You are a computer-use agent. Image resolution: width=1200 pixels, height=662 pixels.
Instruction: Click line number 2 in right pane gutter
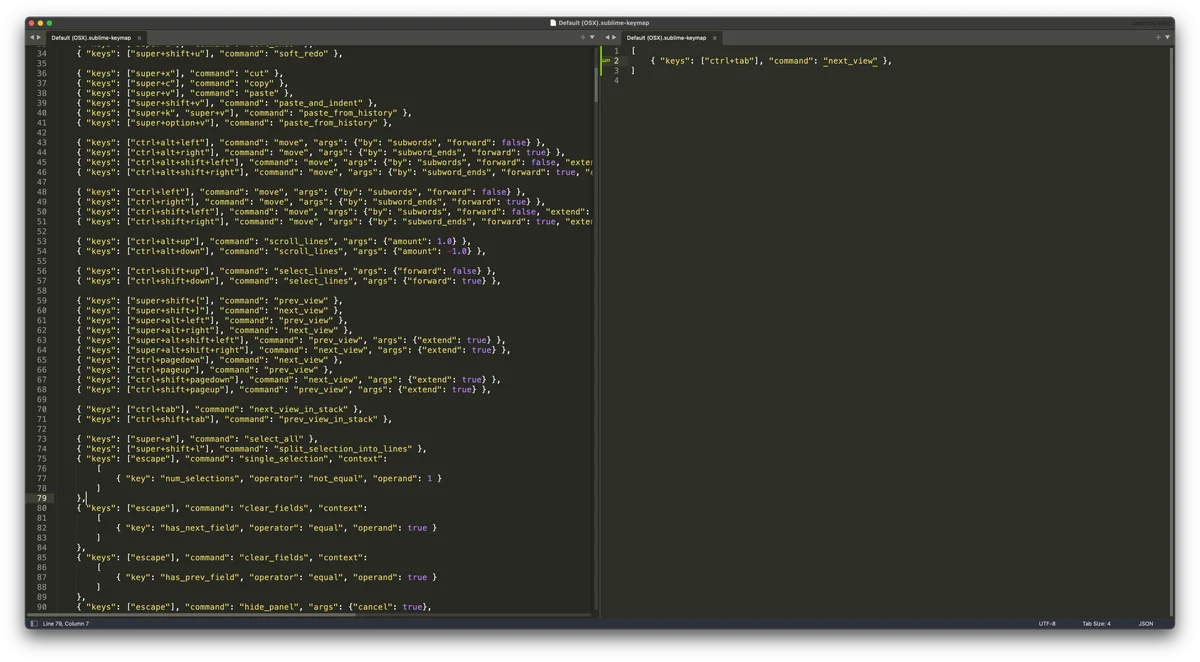(x=616, y=61)
